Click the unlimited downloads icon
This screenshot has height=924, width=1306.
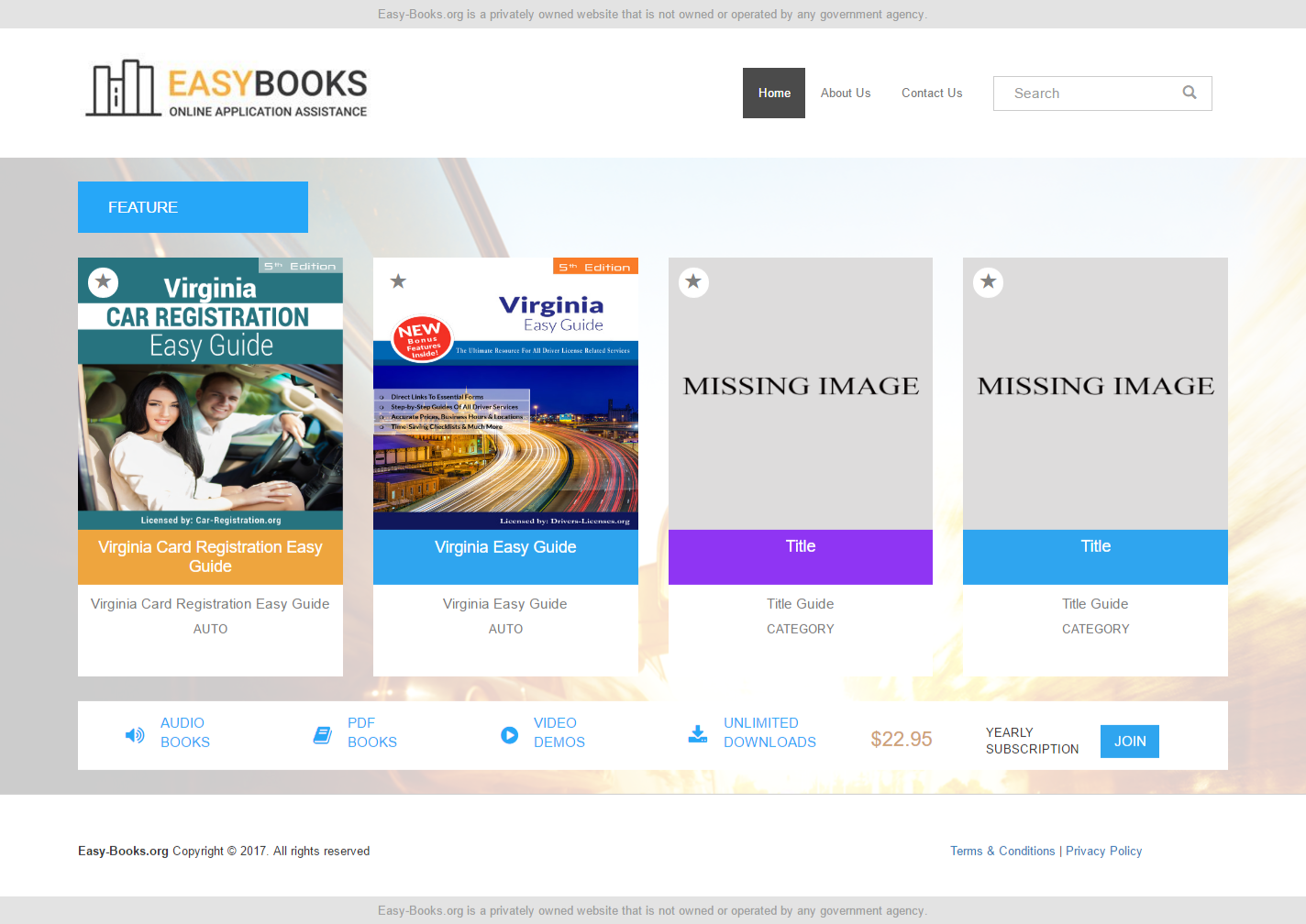[x=698, y=734]
